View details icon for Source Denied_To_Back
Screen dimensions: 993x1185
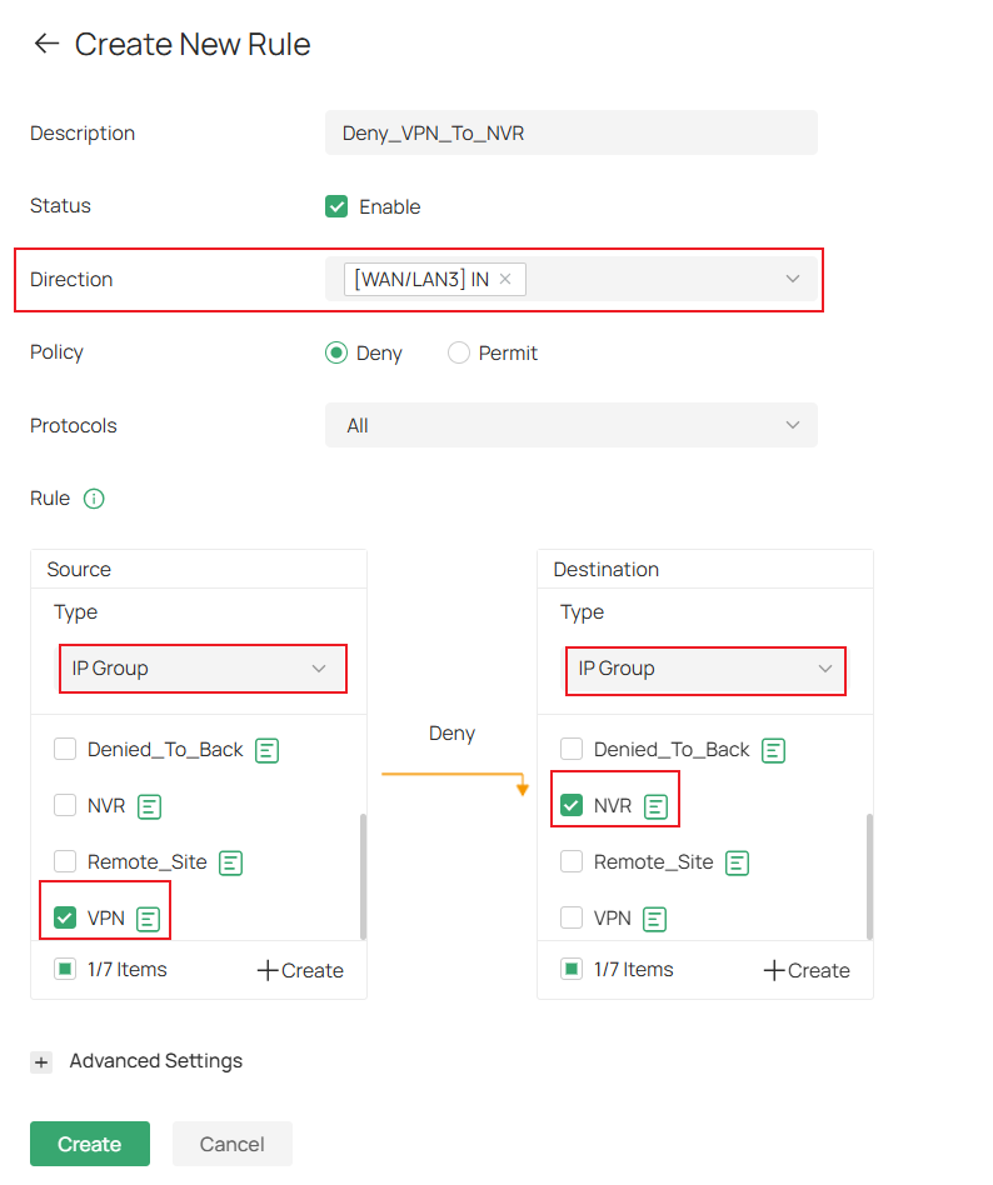(267, 750)
